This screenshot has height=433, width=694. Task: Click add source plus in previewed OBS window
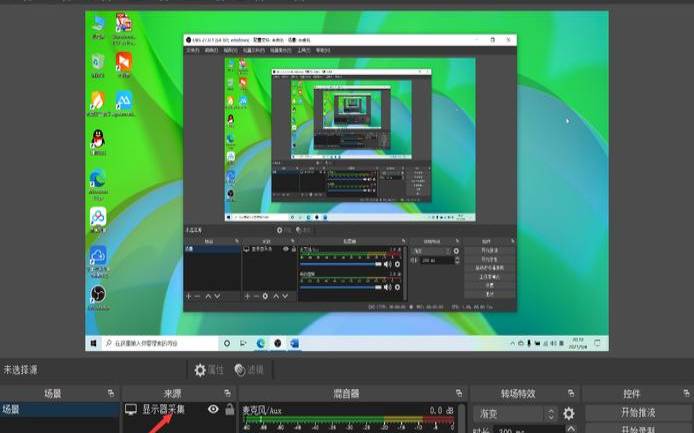click(247, 296)
